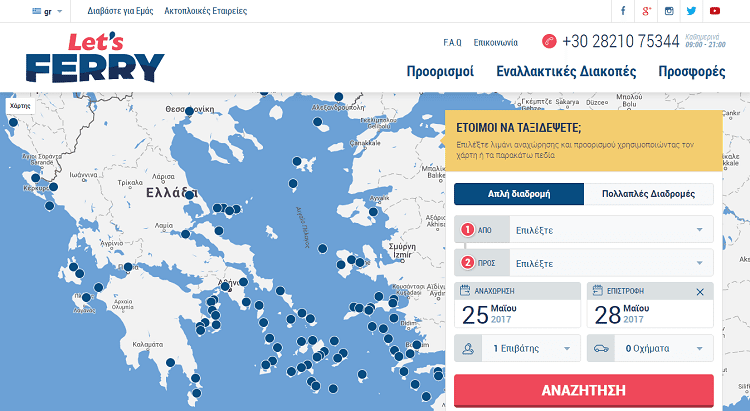Switch to Πολλαπλές Διαδρομές tab
Screen dimensions: 750x411
pyautogui.click(x=649, y=194)
